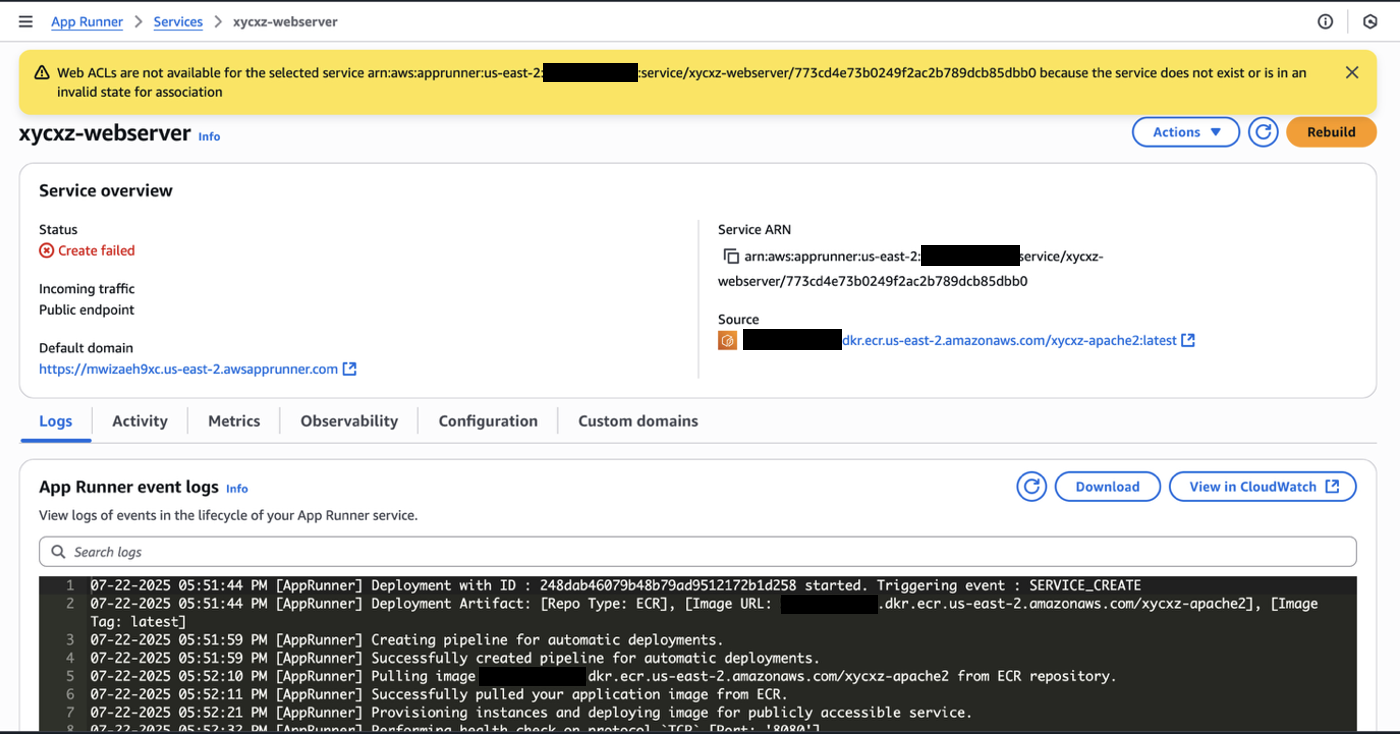Switch to the Activity tab
This screenshot has width=1400, height=734.
(x=139, y=420)
